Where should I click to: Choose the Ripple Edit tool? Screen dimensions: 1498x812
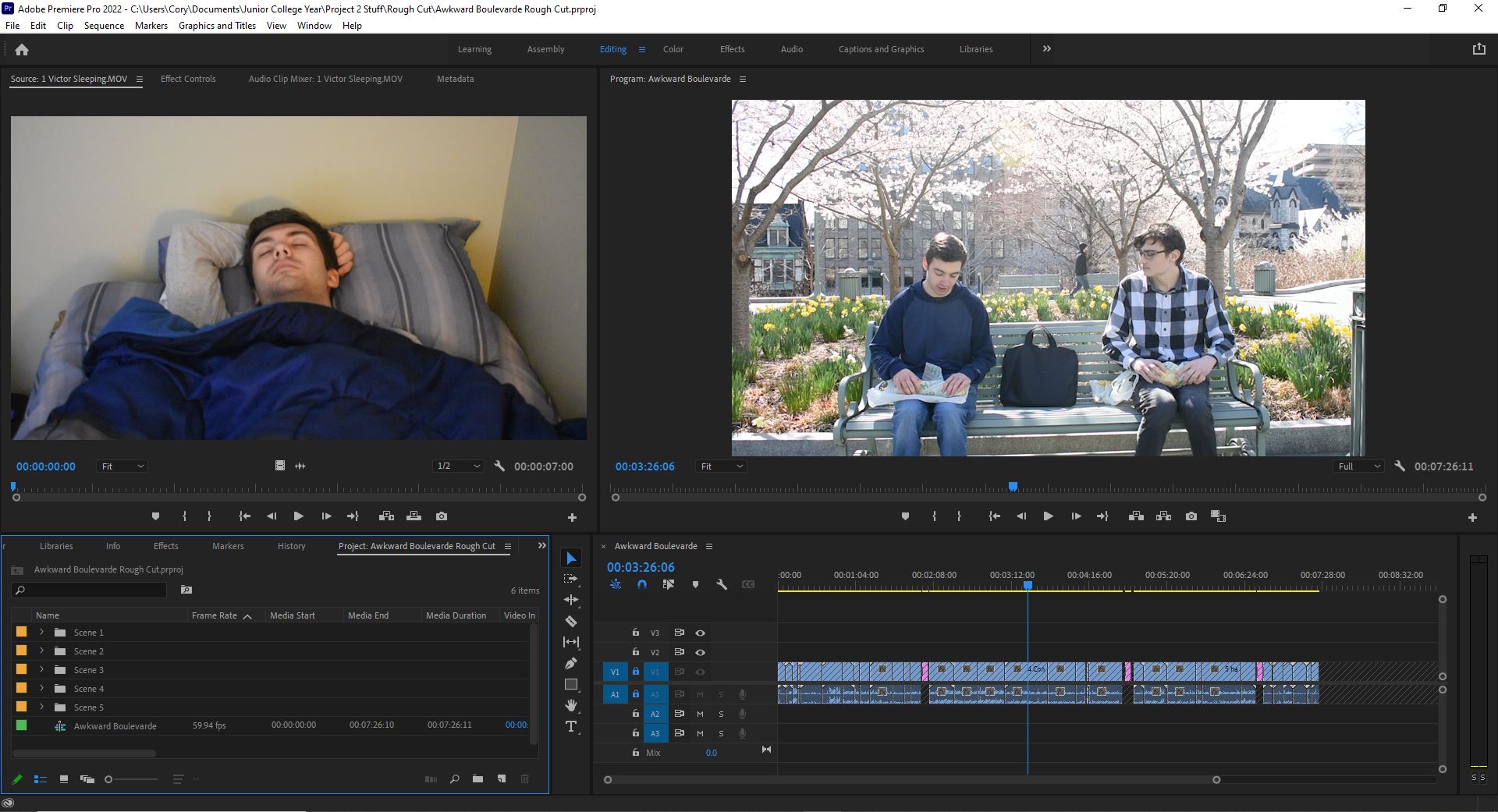(571, 600)
